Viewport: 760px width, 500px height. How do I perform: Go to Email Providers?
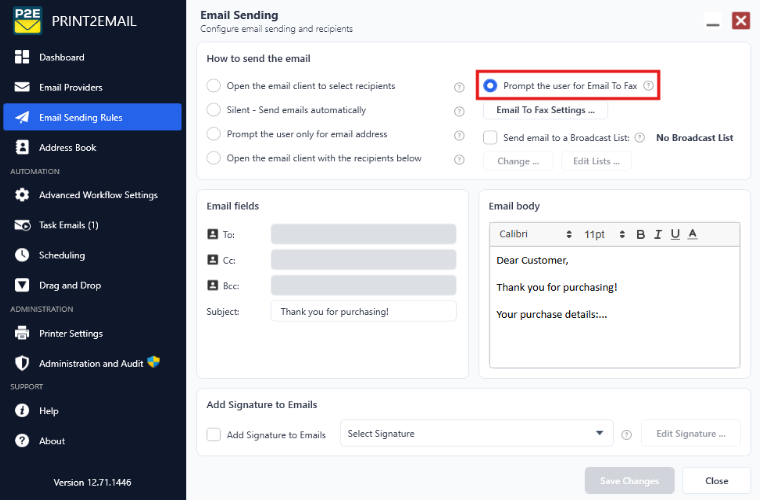click(x=92, y=87)
